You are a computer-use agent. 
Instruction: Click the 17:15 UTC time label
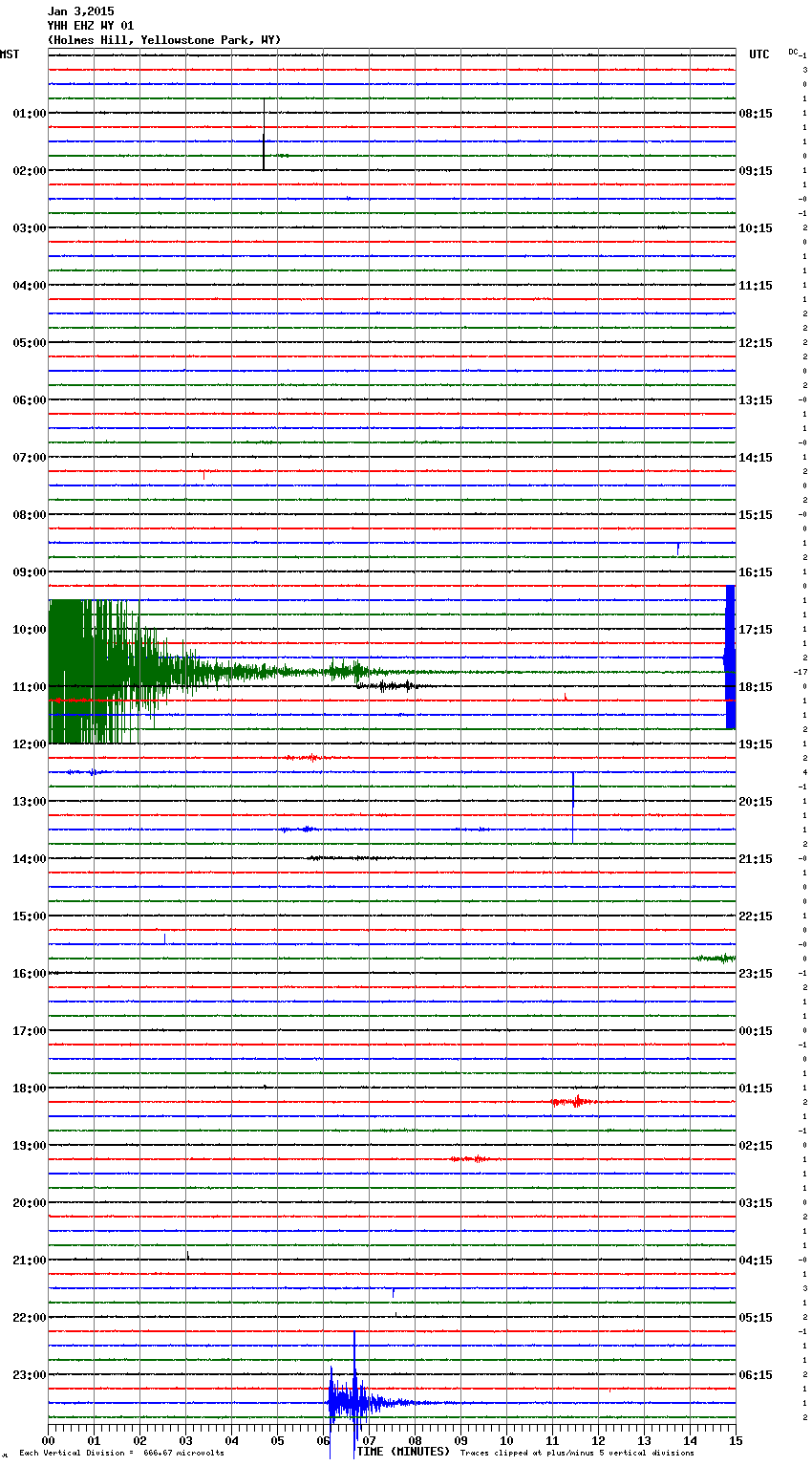pyautogui.click(x=756, y=630)
